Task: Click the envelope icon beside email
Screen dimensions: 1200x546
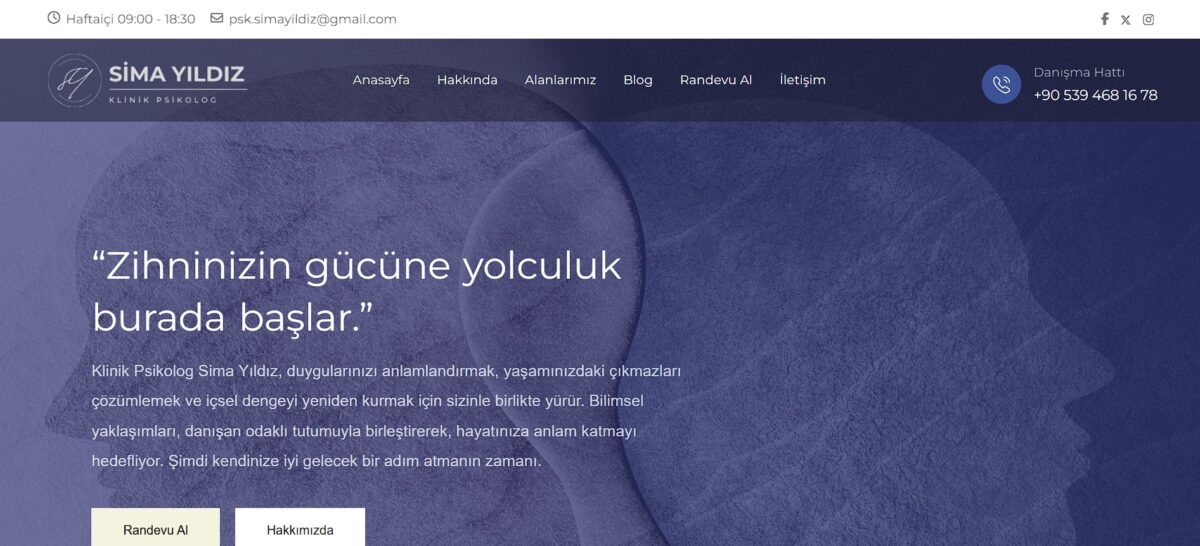Action: click(217, 18)
